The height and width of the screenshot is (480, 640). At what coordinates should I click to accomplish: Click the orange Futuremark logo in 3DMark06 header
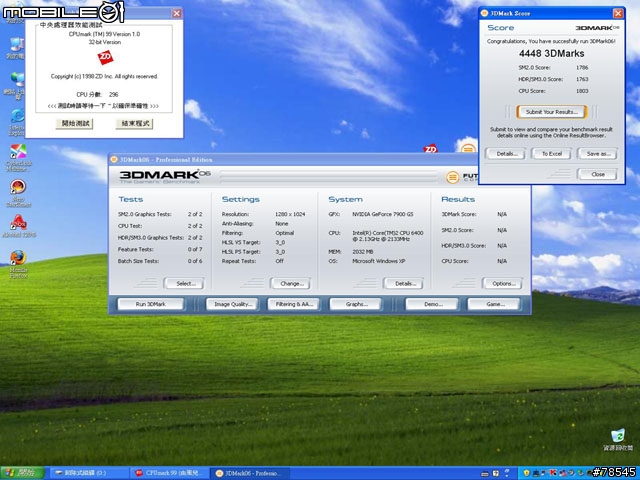(x=452, y=177)
